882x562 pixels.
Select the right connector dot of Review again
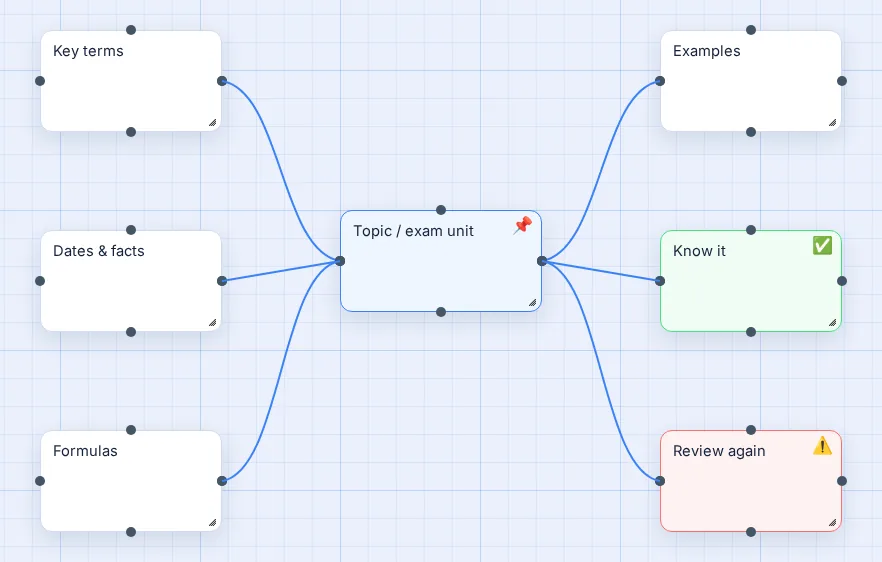coord(842,481)
